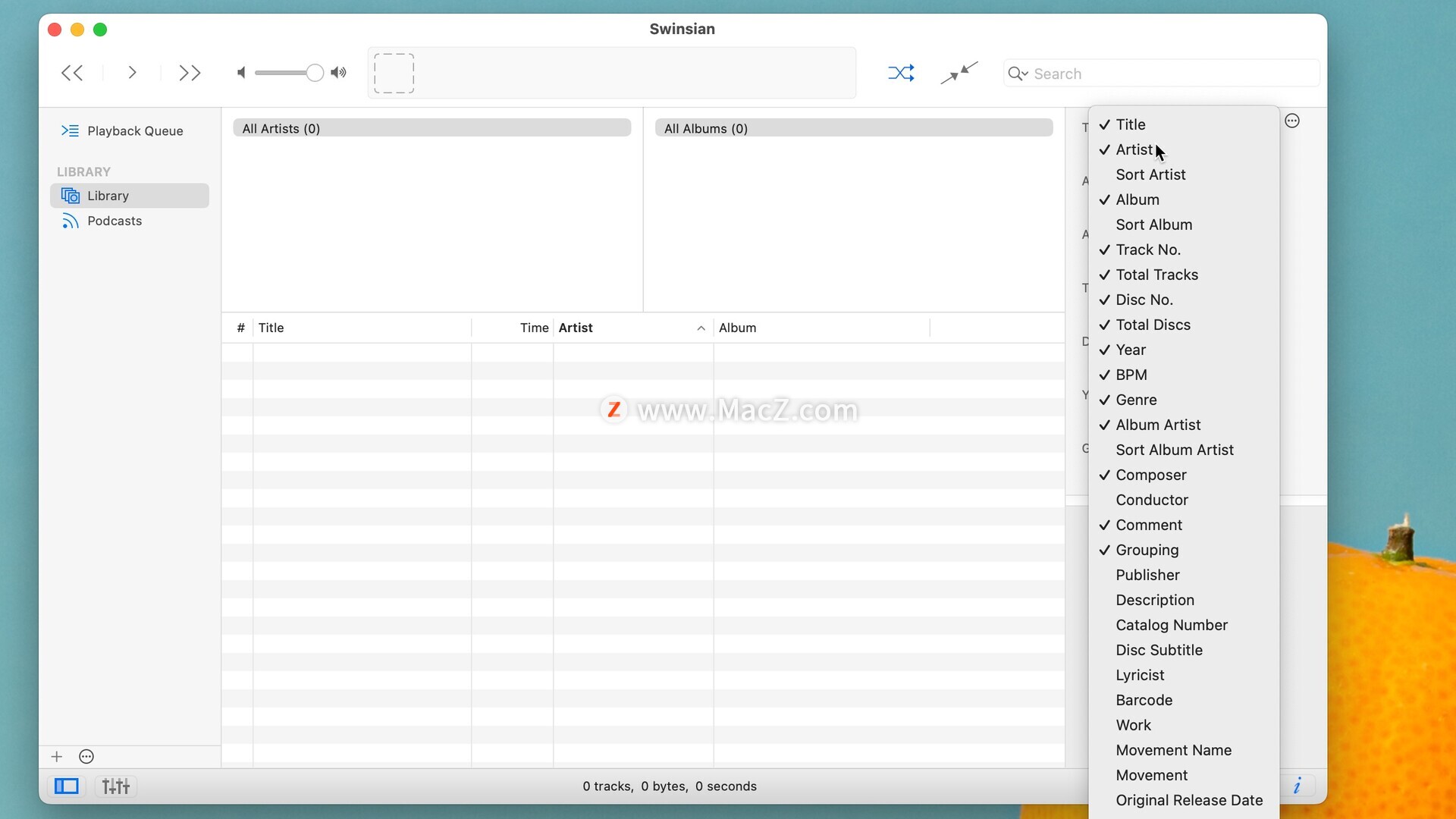The height and width of the screenshot is (819, 1456).
Task: Open search options magnifier dropdown
Action: (x=1018, y=74)
